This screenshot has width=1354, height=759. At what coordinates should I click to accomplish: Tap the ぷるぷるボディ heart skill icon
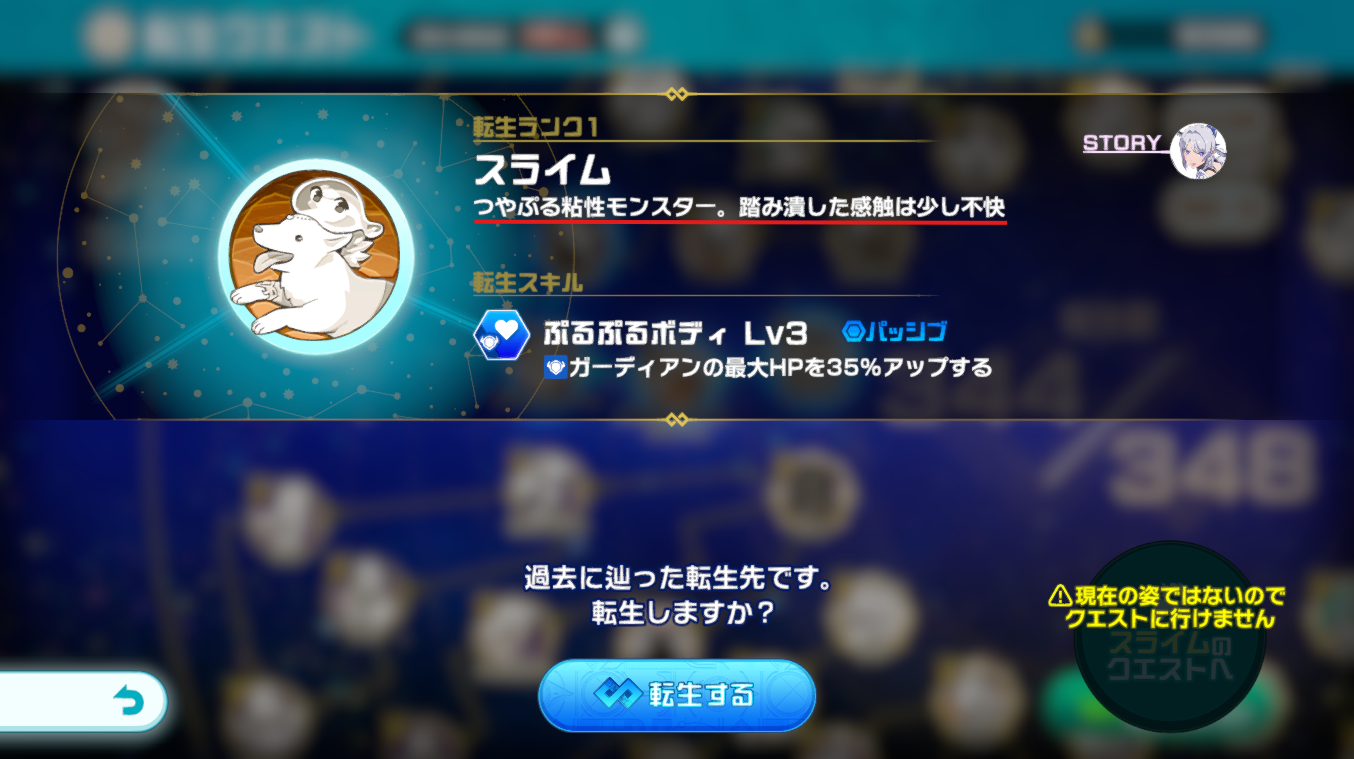coord(500,335)
